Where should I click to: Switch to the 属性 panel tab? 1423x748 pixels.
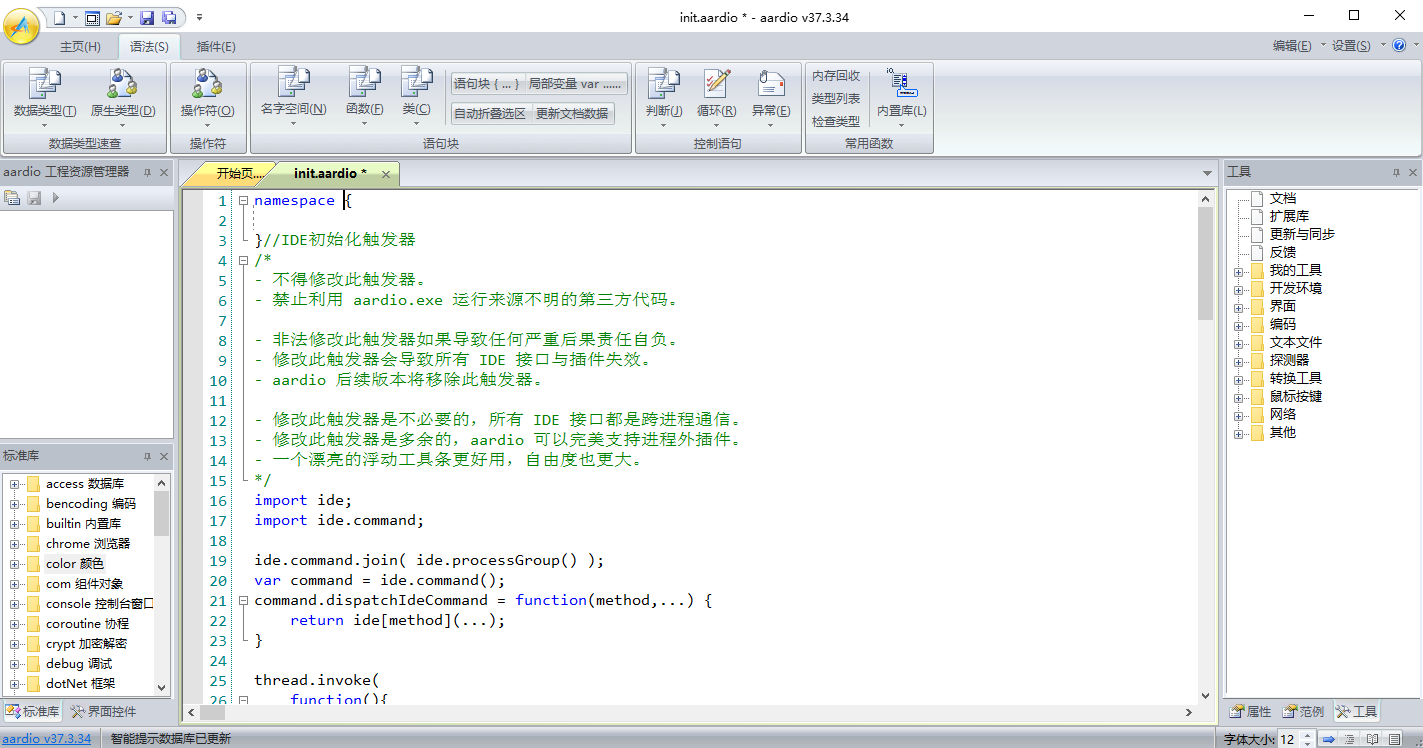(x=1251, y=712)
